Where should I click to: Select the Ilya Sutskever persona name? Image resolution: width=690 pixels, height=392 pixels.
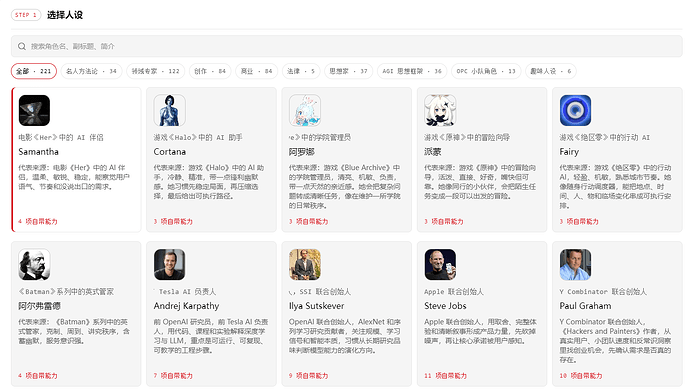click(316, 306)
